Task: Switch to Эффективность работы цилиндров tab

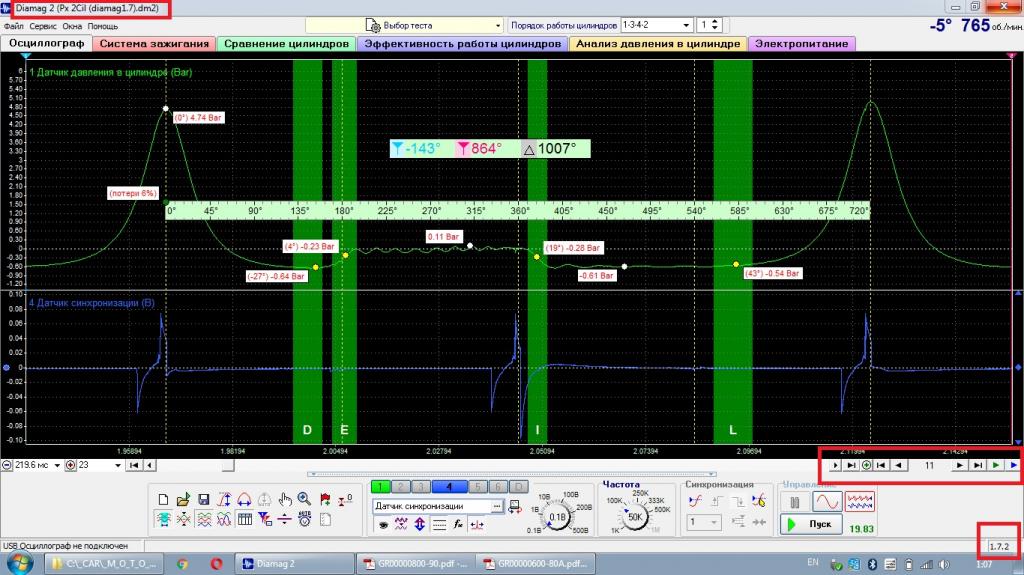Action: 462,44
